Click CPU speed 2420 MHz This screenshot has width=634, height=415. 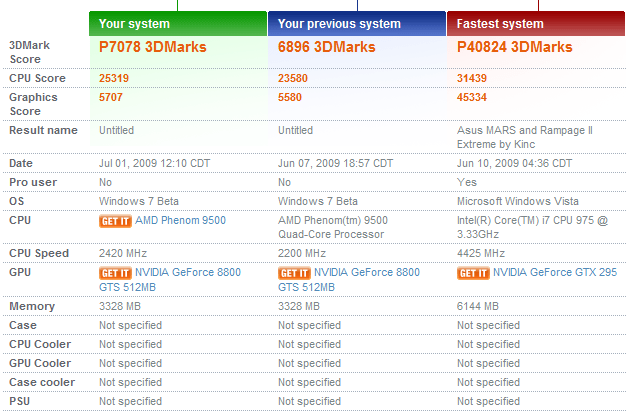point(123,254)
